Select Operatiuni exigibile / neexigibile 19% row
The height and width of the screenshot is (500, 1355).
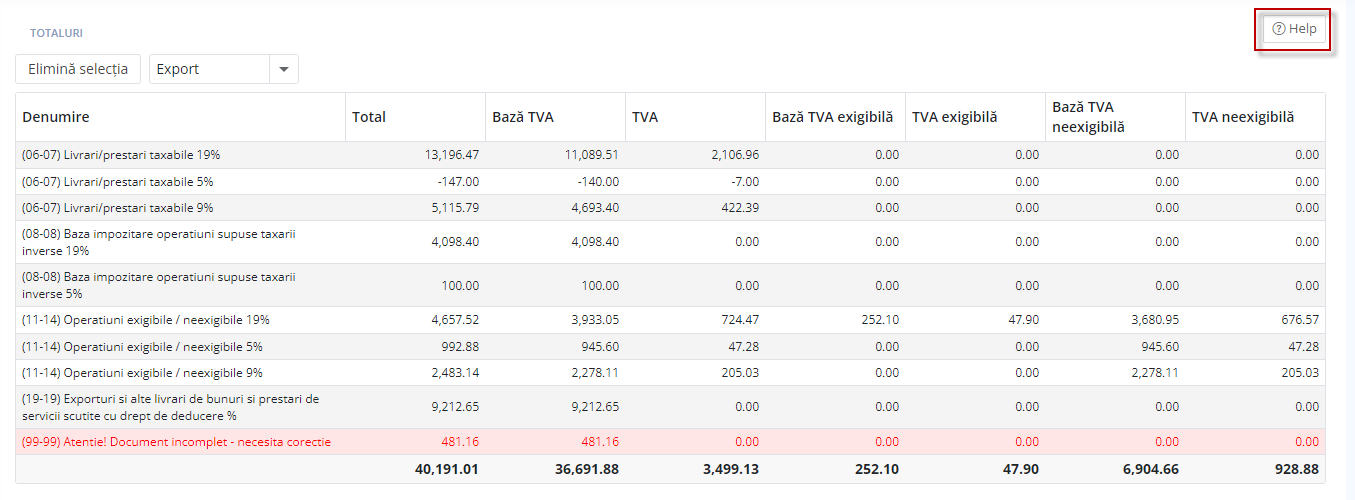tap(145, 320)
